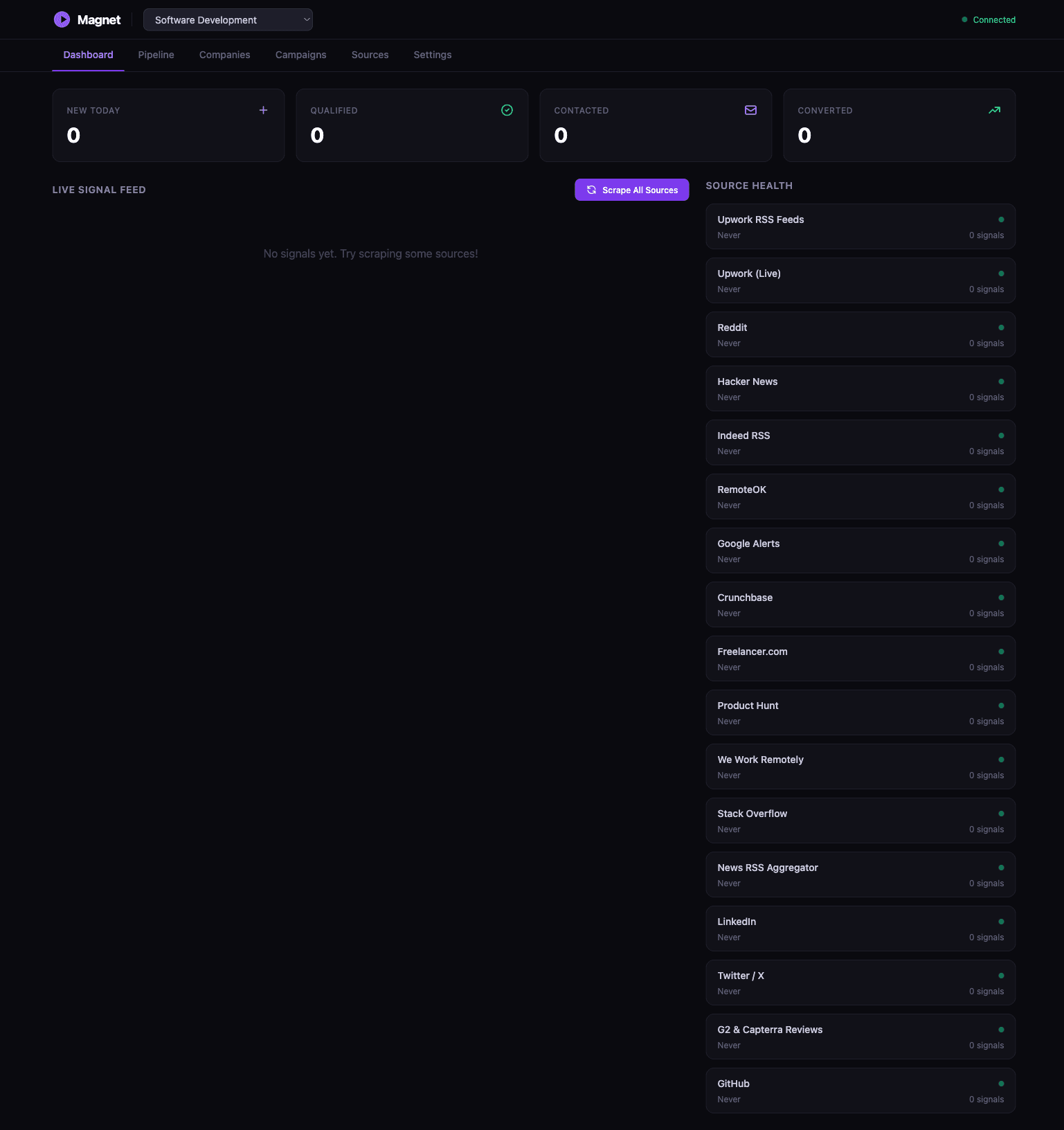Click the status dot for Stack Overflow
The width and height of the screenshot is (1064, 1130).
pos(1001,814)
